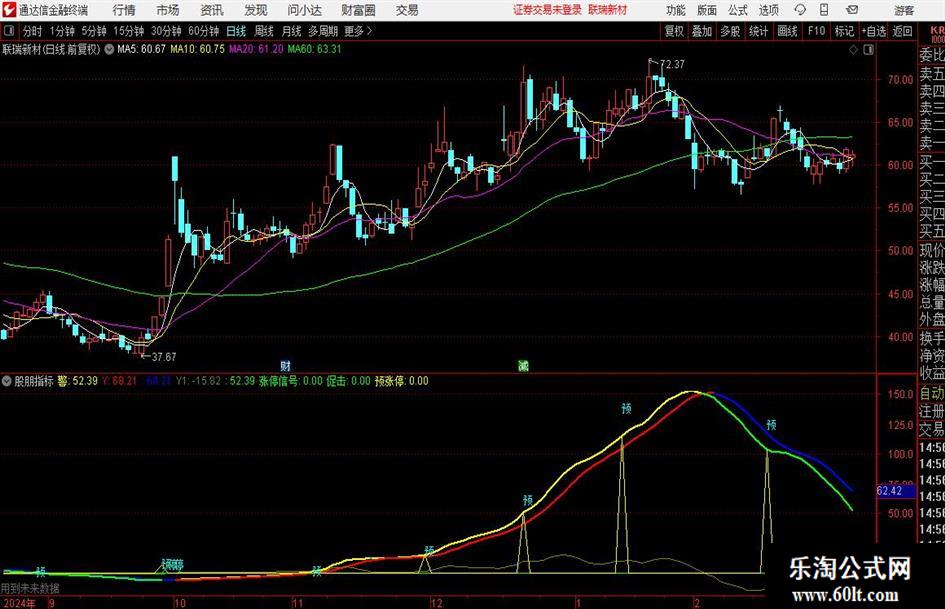The width and height of the screenshot is (945, 609).
Task: Open the 财富圈 menu
Action: tap(358, 10)
